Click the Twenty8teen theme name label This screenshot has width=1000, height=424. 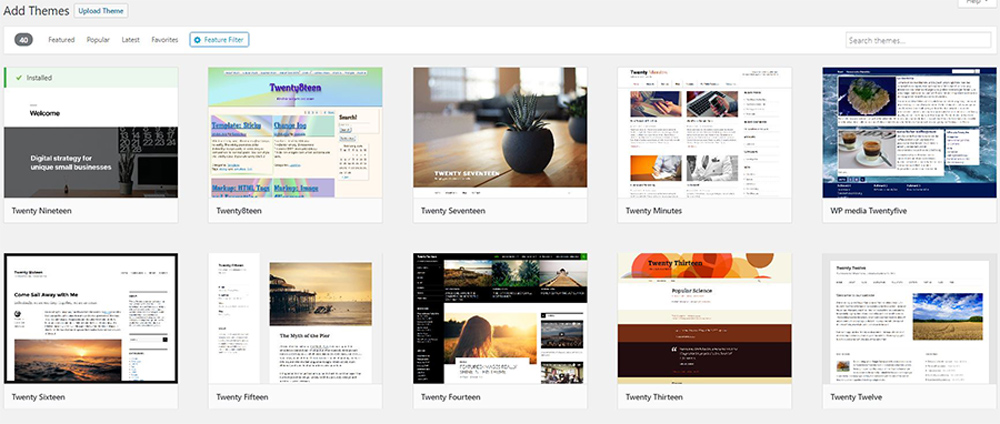pos(239,211)
